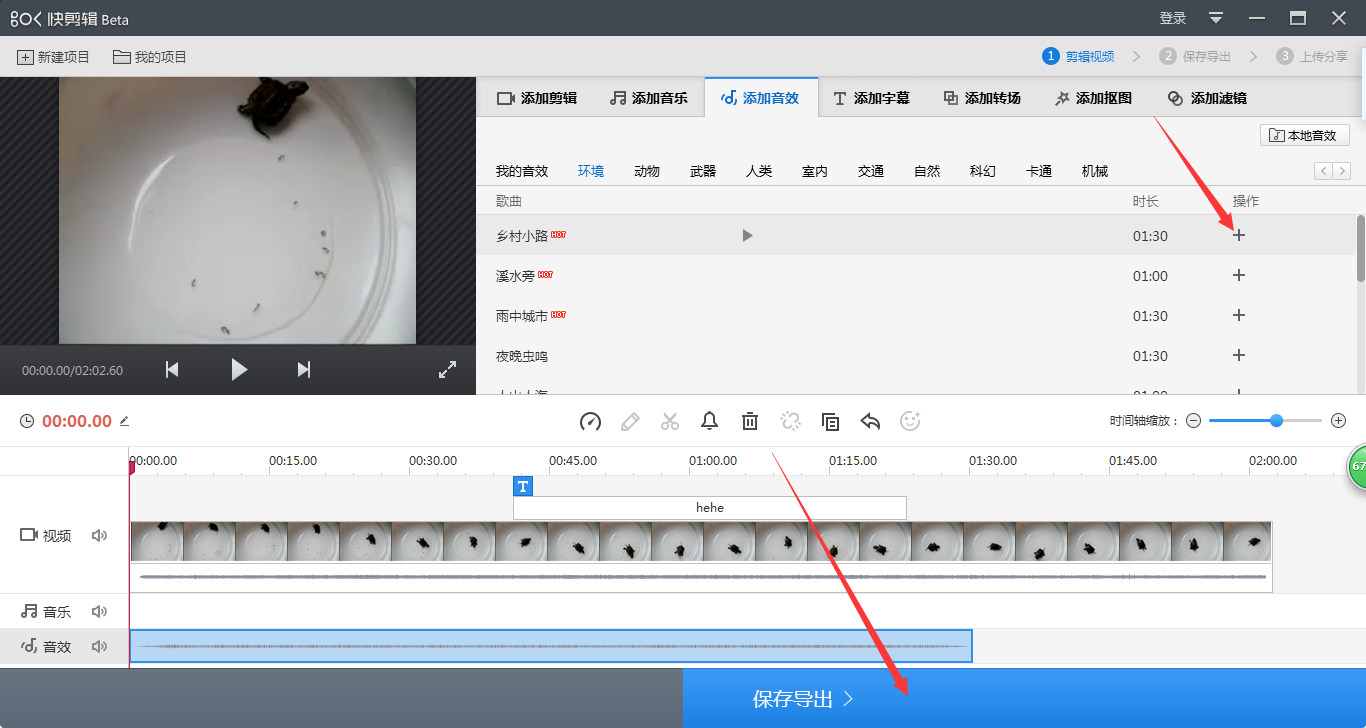Open the 动物 sound effects category
Image resolution: width=1366 pixels, height=728 pixels.
coord(647,170)
